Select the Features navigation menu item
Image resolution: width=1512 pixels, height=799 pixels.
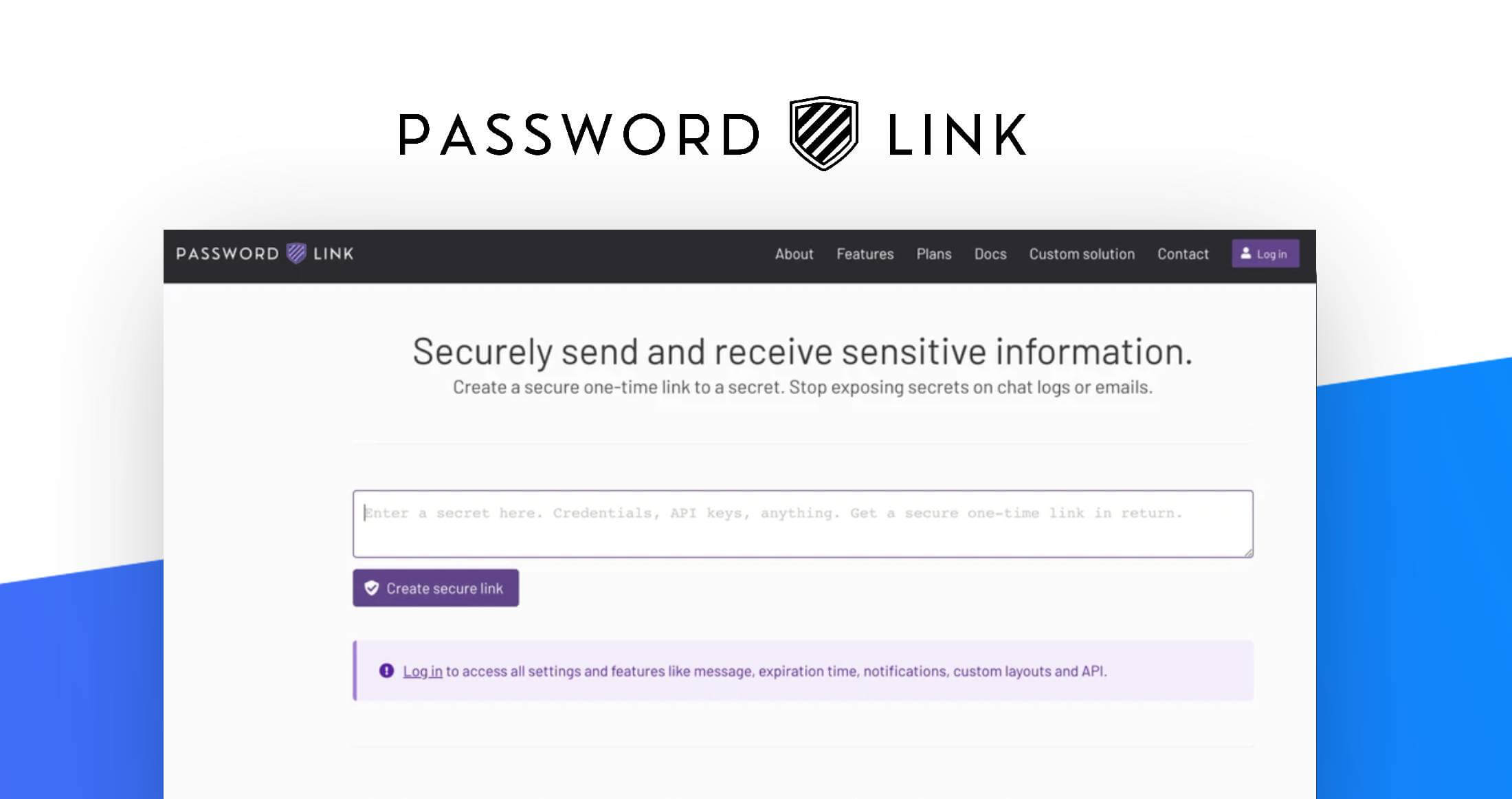click(865, 254)
